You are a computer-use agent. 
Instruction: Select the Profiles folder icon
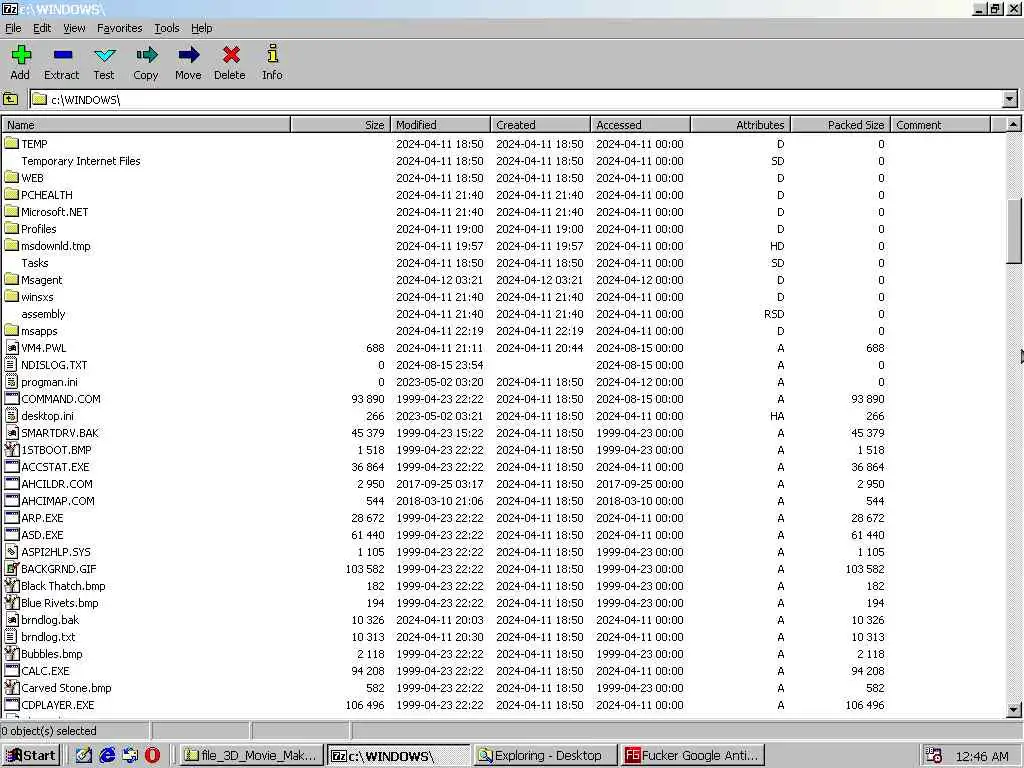tap(11, 228)
